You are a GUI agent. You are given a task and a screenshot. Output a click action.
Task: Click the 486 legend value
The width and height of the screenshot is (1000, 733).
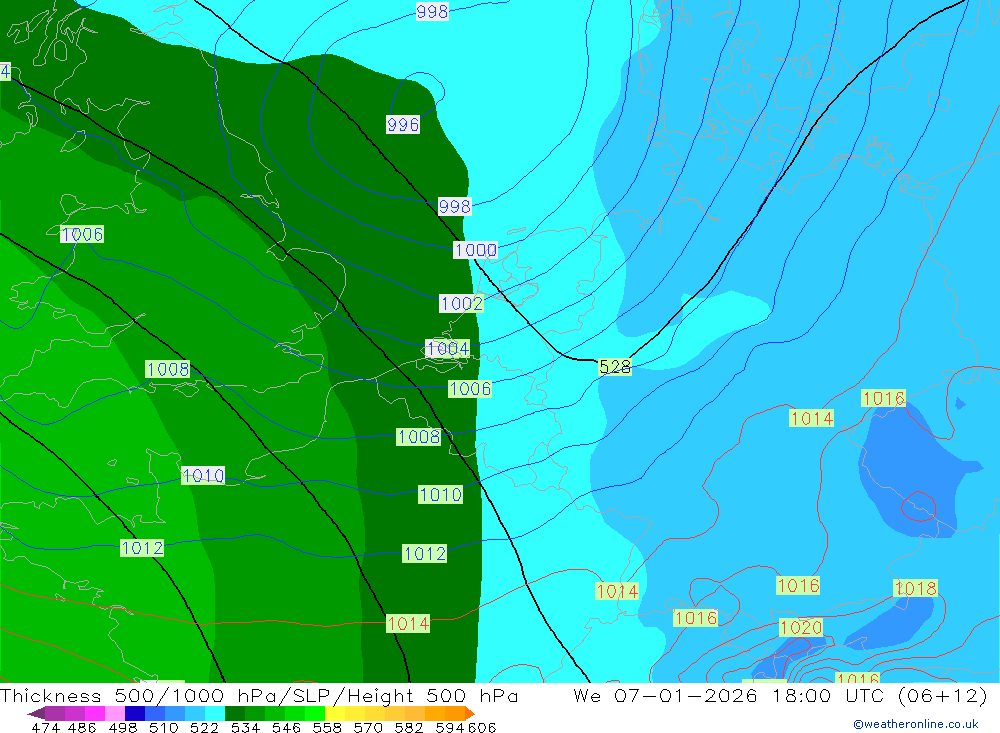81,727
